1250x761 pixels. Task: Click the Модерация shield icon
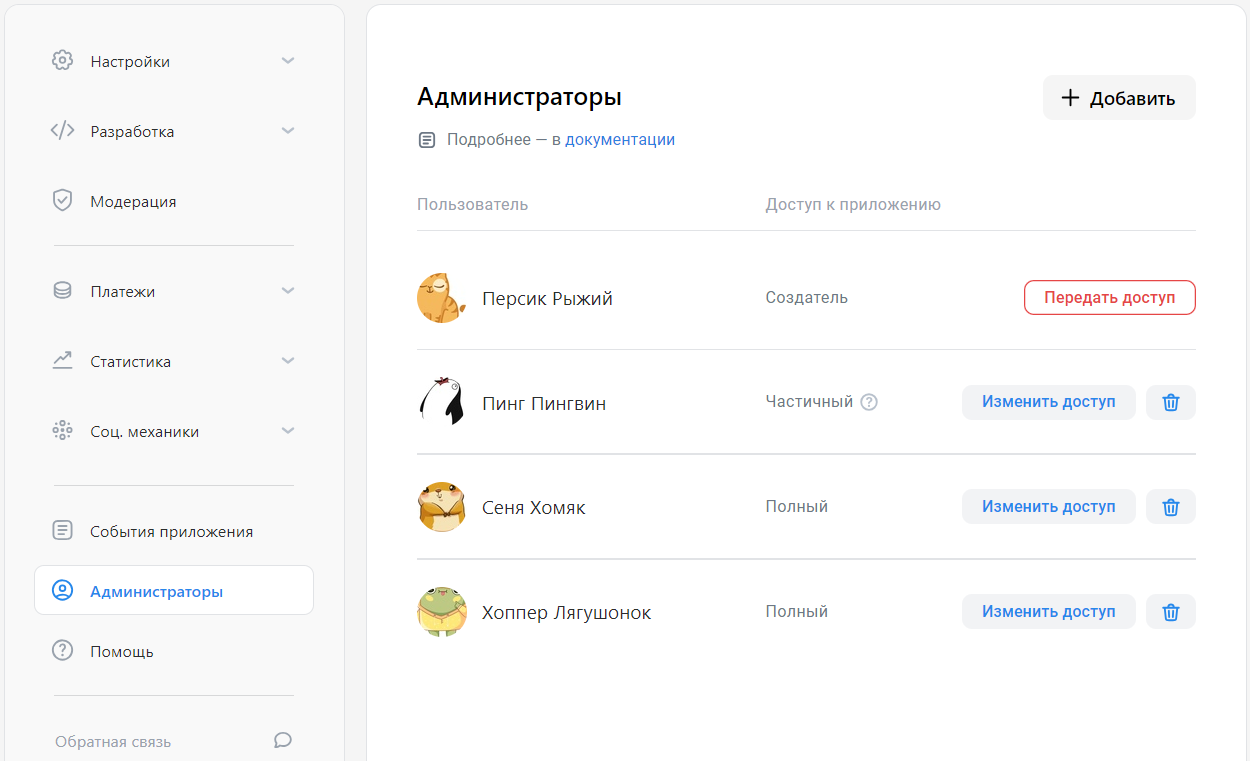[62, 200]
